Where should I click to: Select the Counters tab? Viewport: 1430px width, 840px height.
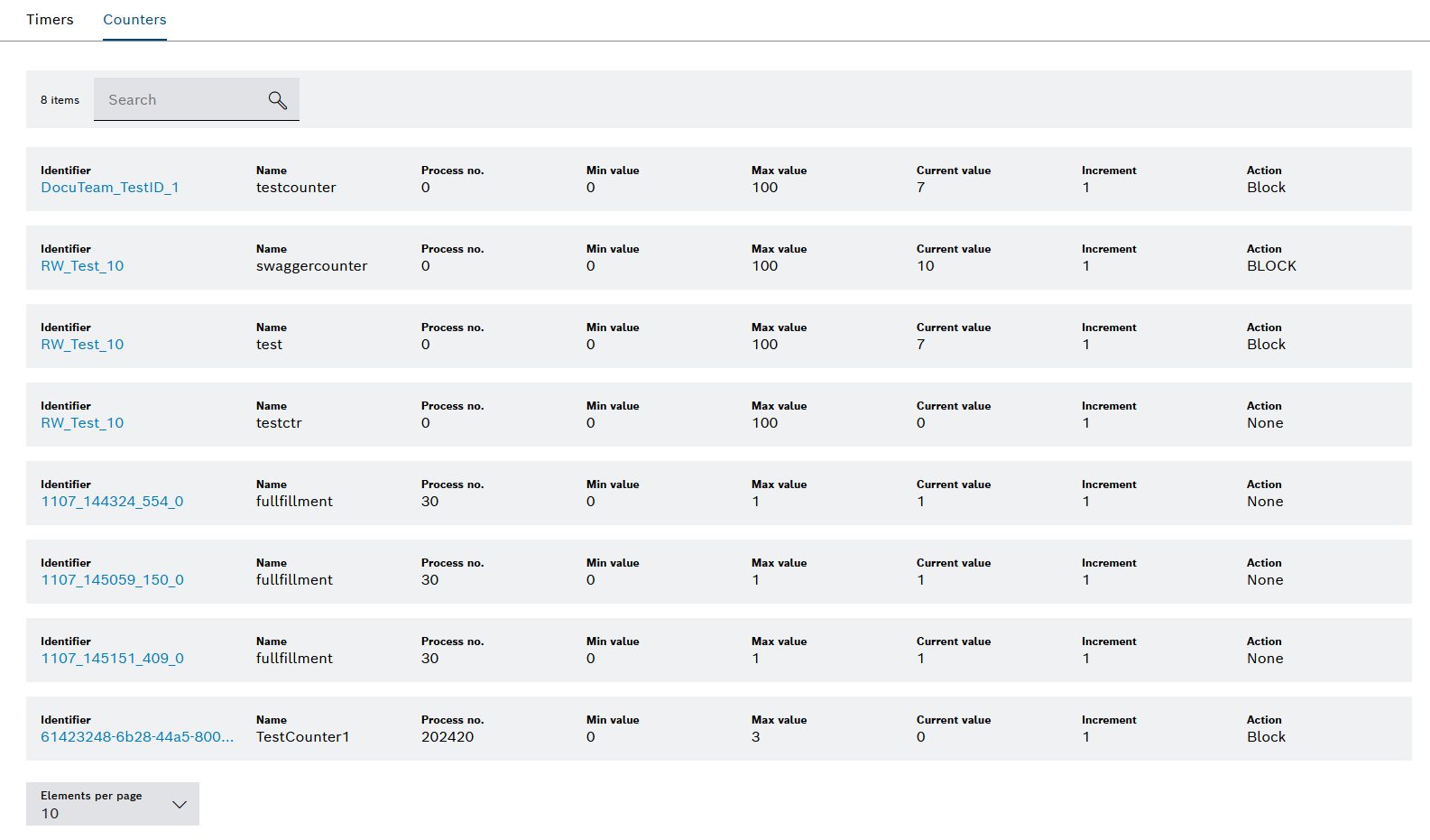point(134,20)
